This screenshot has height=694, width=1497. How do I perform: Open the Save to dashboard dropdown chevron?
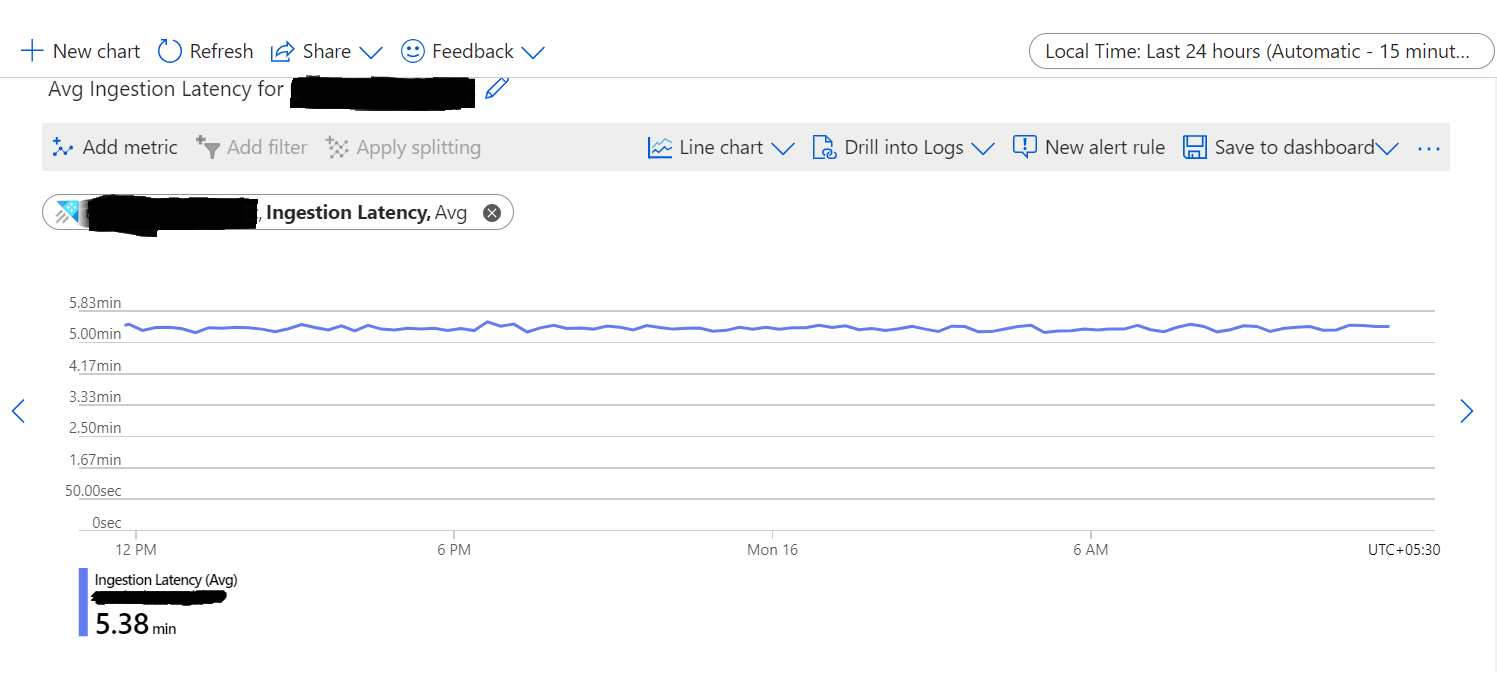(x=1390, y=147)
